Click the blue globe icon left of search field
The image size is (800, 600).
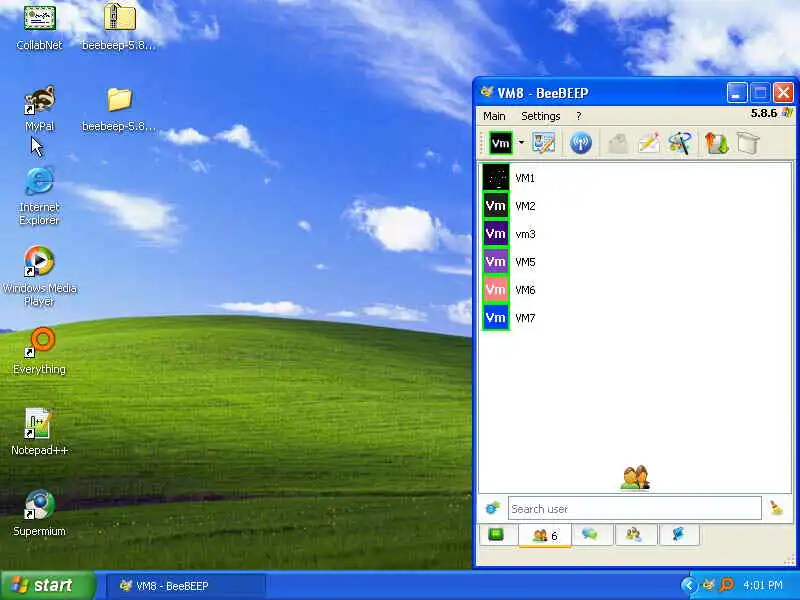click(x=492, y=508)
